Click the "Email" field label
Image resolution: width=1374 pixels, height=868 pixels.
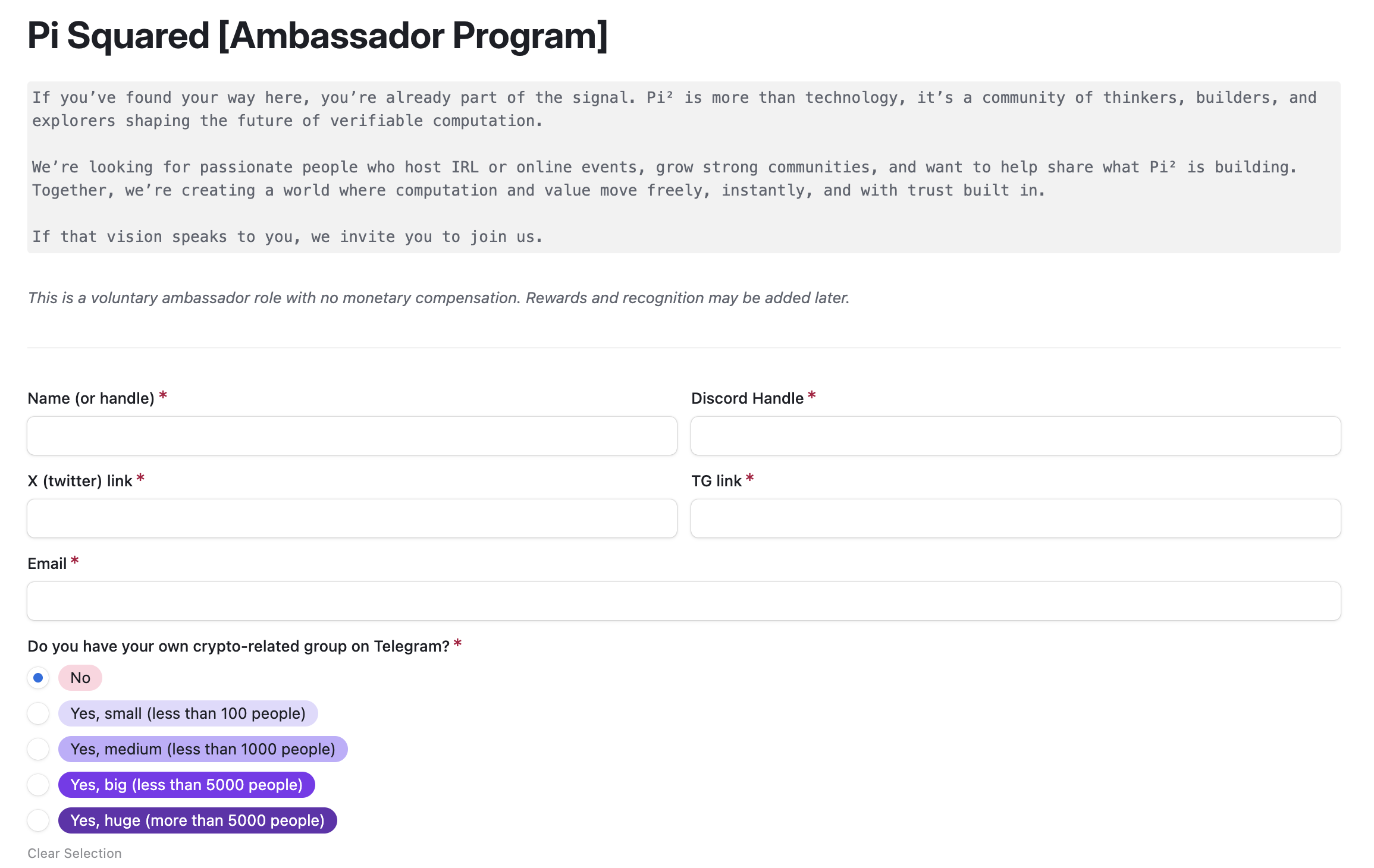[x=47, y=564]
